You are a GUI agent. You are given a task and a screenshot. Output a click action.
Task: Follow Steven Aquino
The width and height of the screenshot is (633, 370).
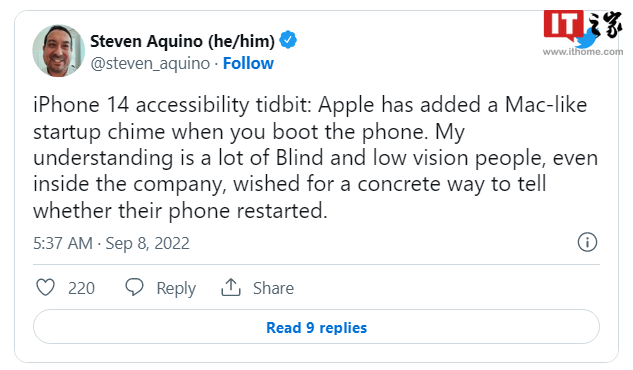248,63
